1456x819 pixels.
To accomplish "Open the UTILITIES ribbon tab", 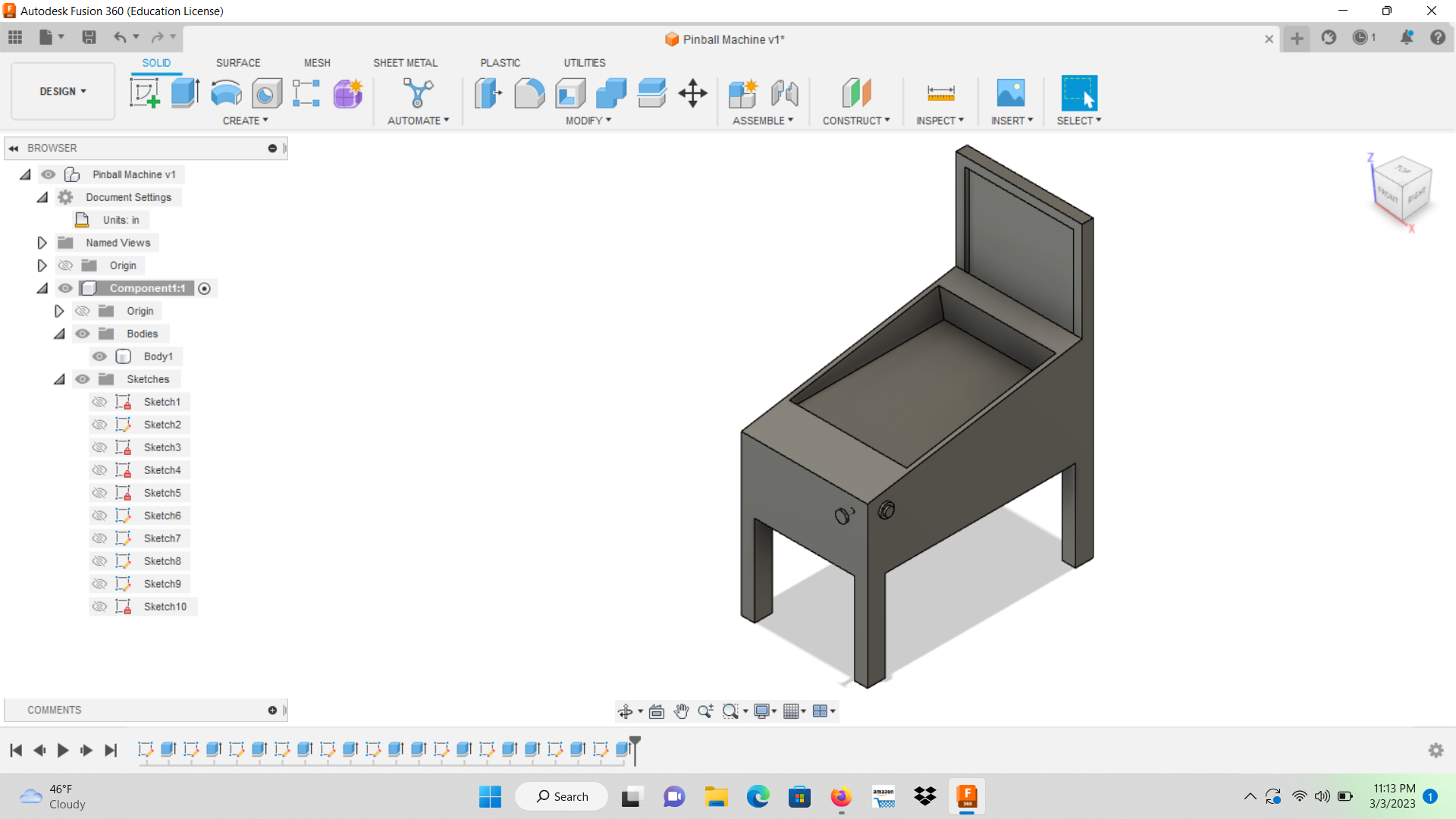I will pos(584,63).
